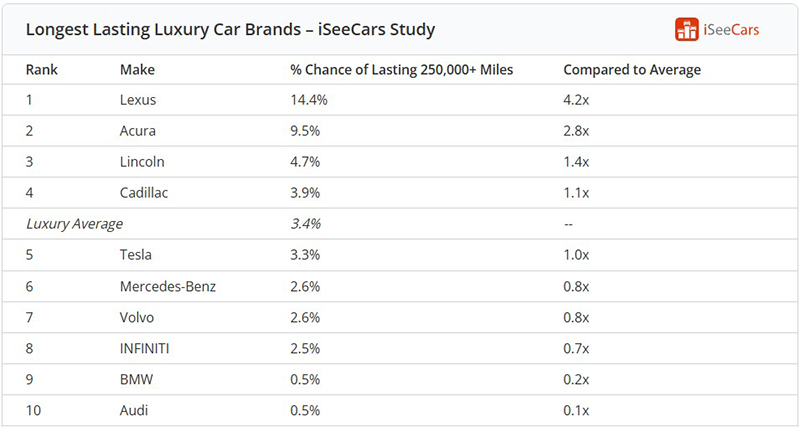Select the Tesla make cell
Viewport: 800px width, 427px height.
pos(136,255)
